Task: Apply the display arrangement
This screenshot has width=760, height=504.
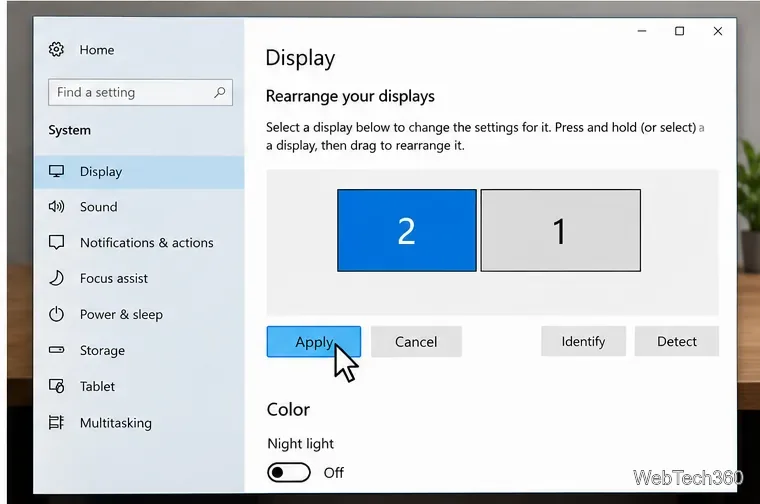Action: coord(314,342)
